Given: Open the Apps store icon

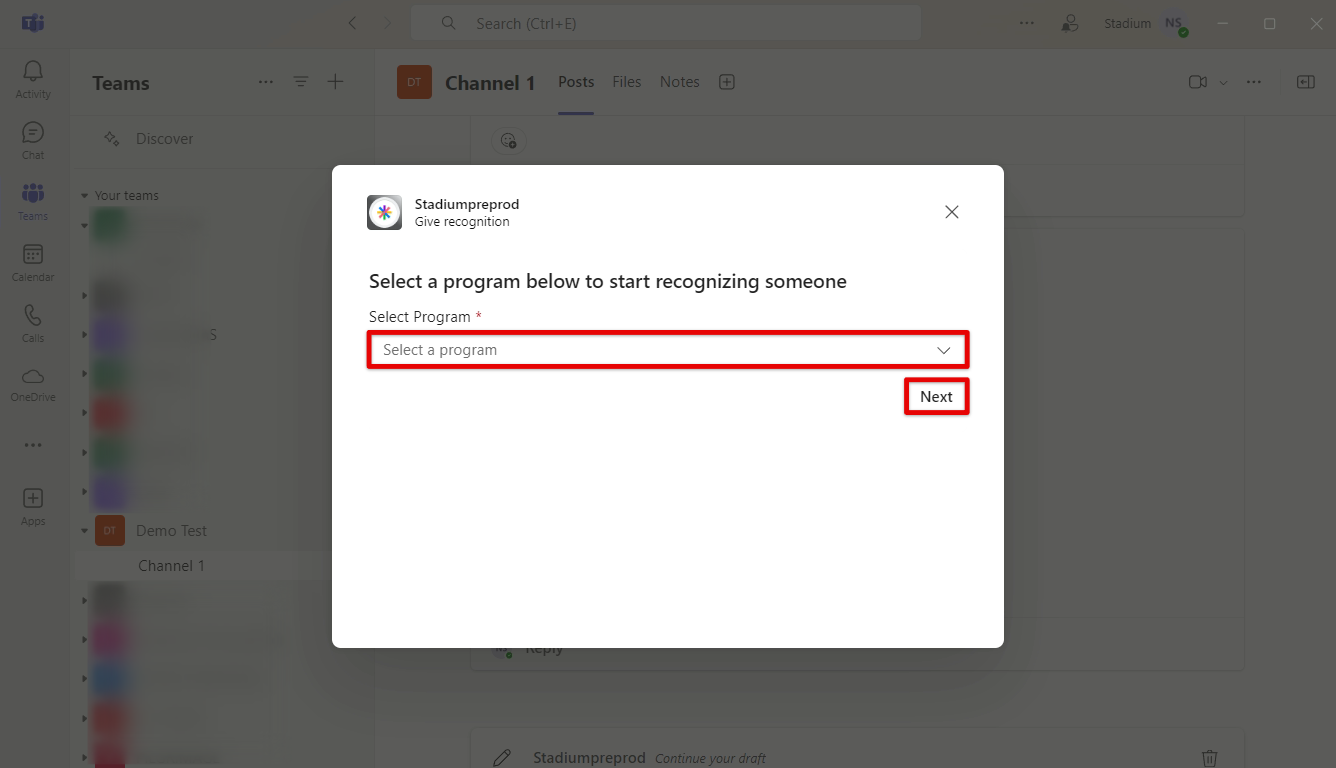Looking at the screenshot, I should (x=33, y=507).
